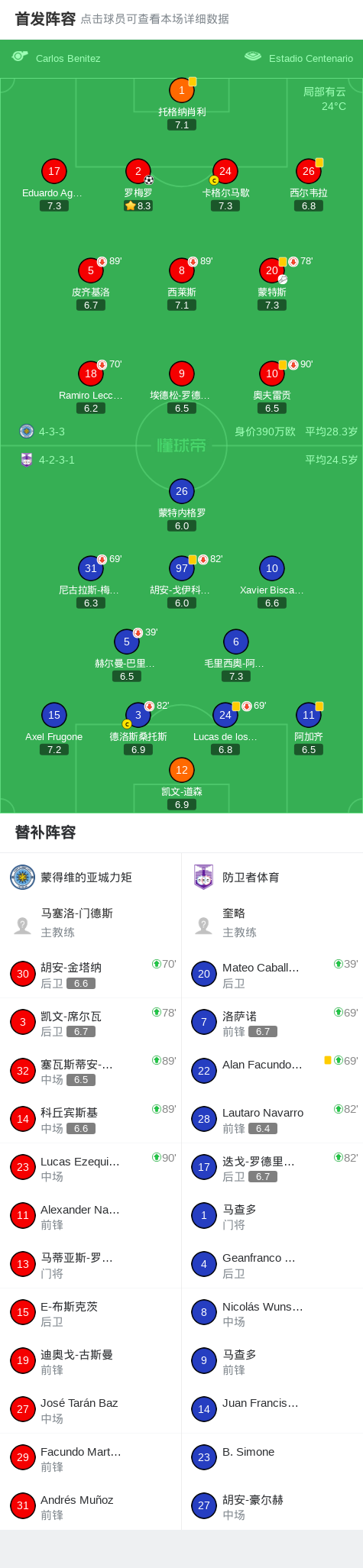Open blue team head coach avatar
The width and height of the screenshot is (363, 1568).
click(204, 926)
